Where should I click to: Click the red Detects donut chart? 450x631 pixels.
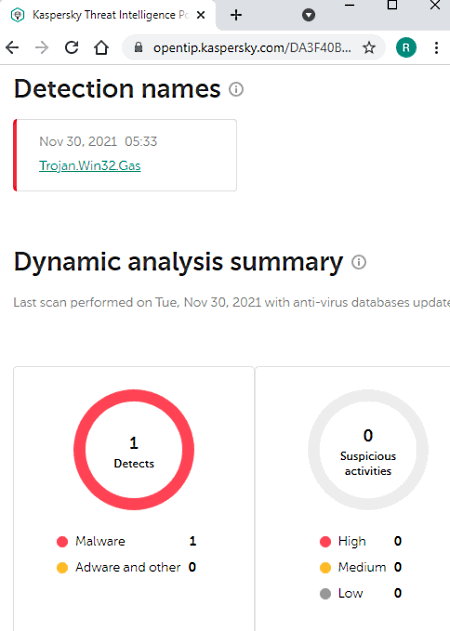(134, 450)
